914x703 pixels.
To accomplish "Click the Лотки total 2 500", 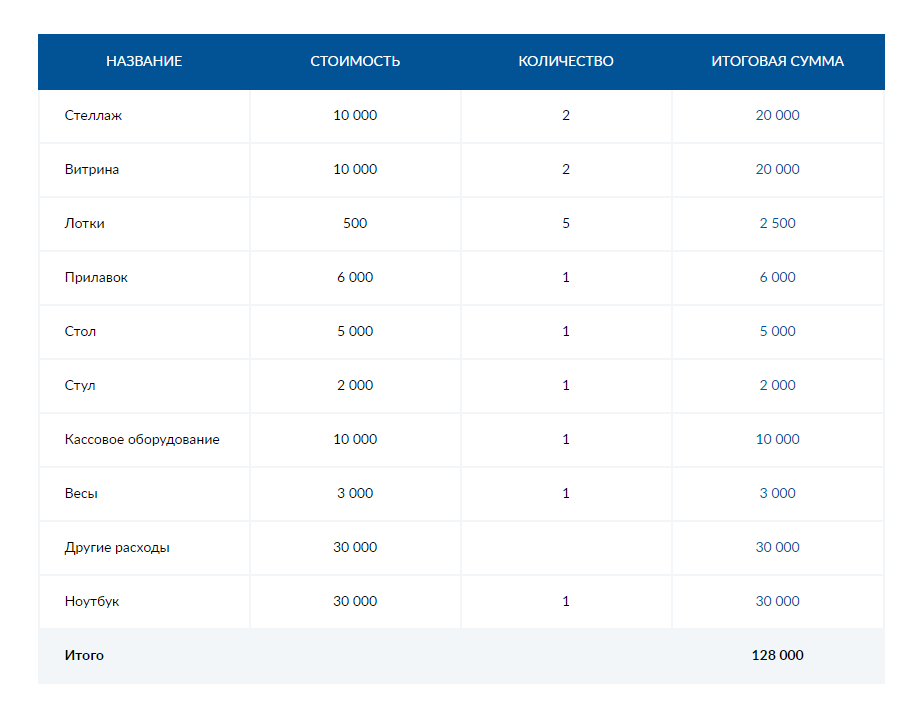I will pos(778,223).
